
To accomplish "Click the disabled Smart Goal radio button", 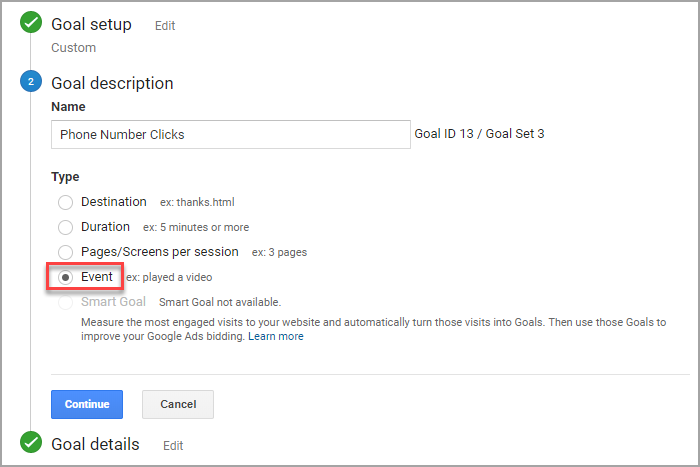I will [x=65, y=302].
